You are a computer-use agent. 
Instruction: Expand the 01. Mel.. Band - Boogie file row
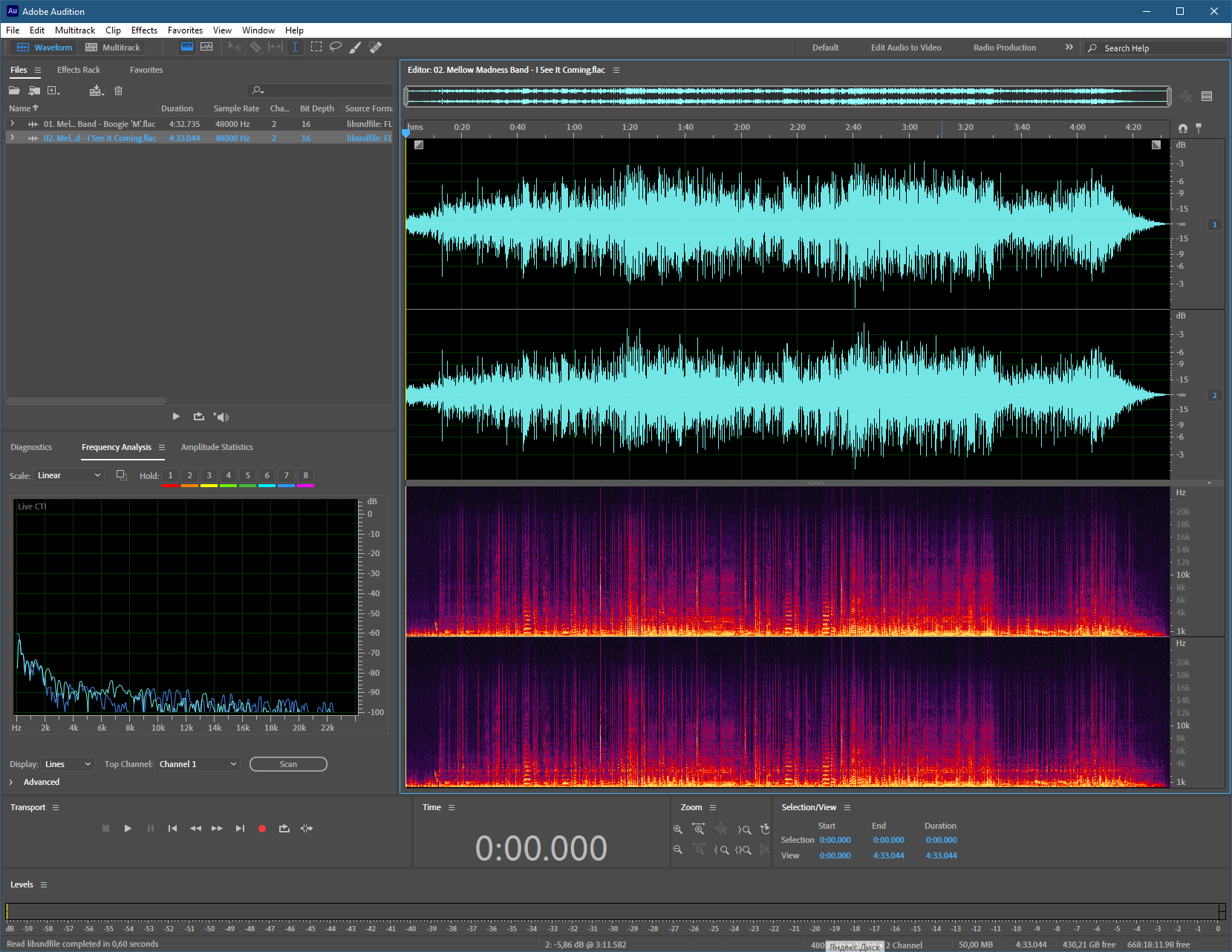click(12, 123)
